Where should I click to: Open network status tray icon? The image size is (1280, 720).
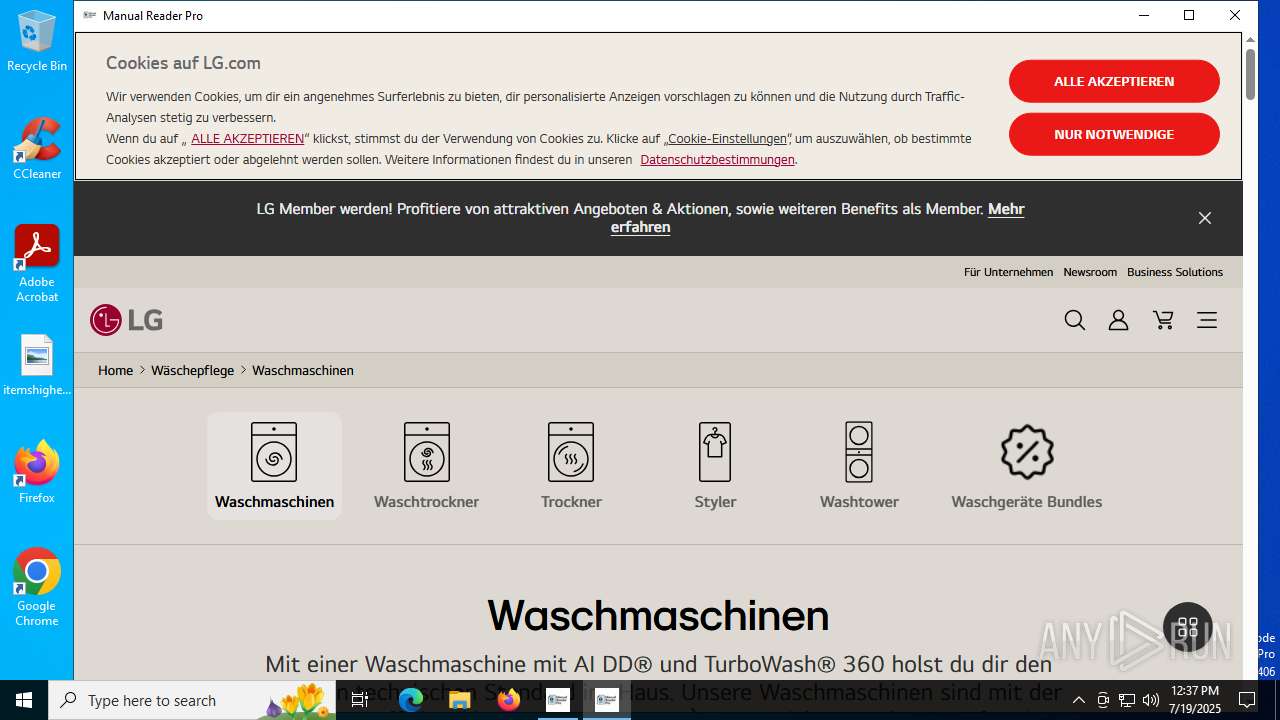click(1127, 700)
